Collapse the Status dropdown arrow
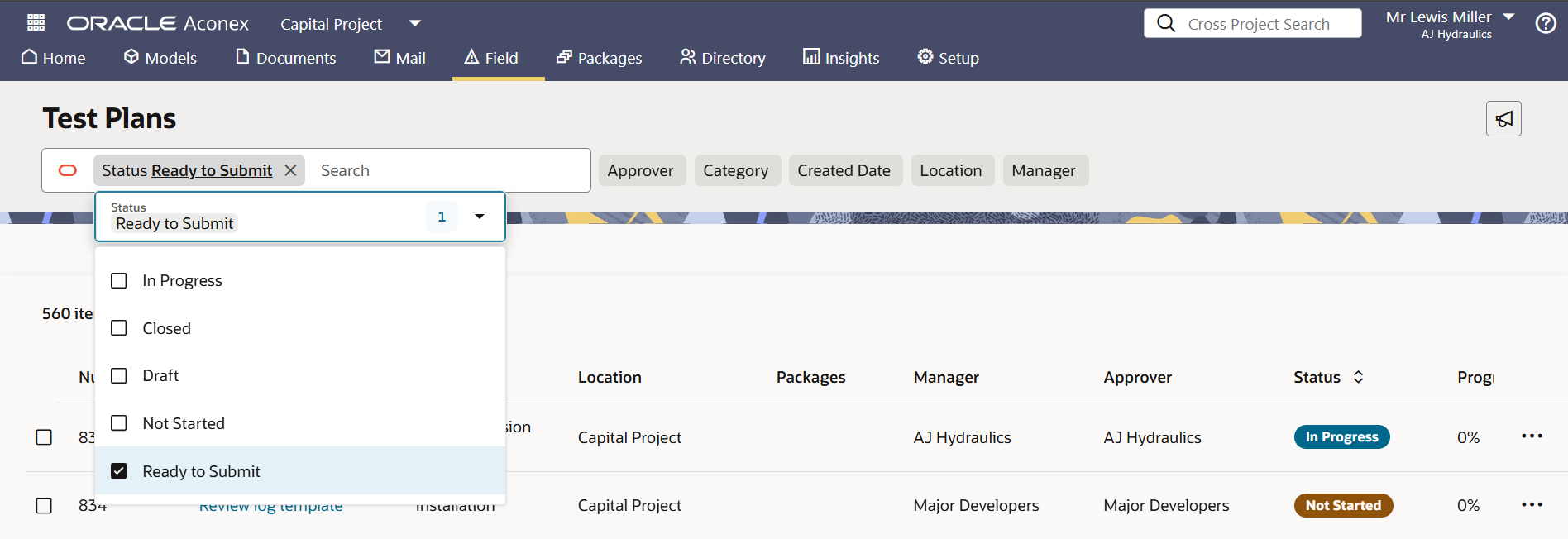1568x539 pixels. point(480,217)
